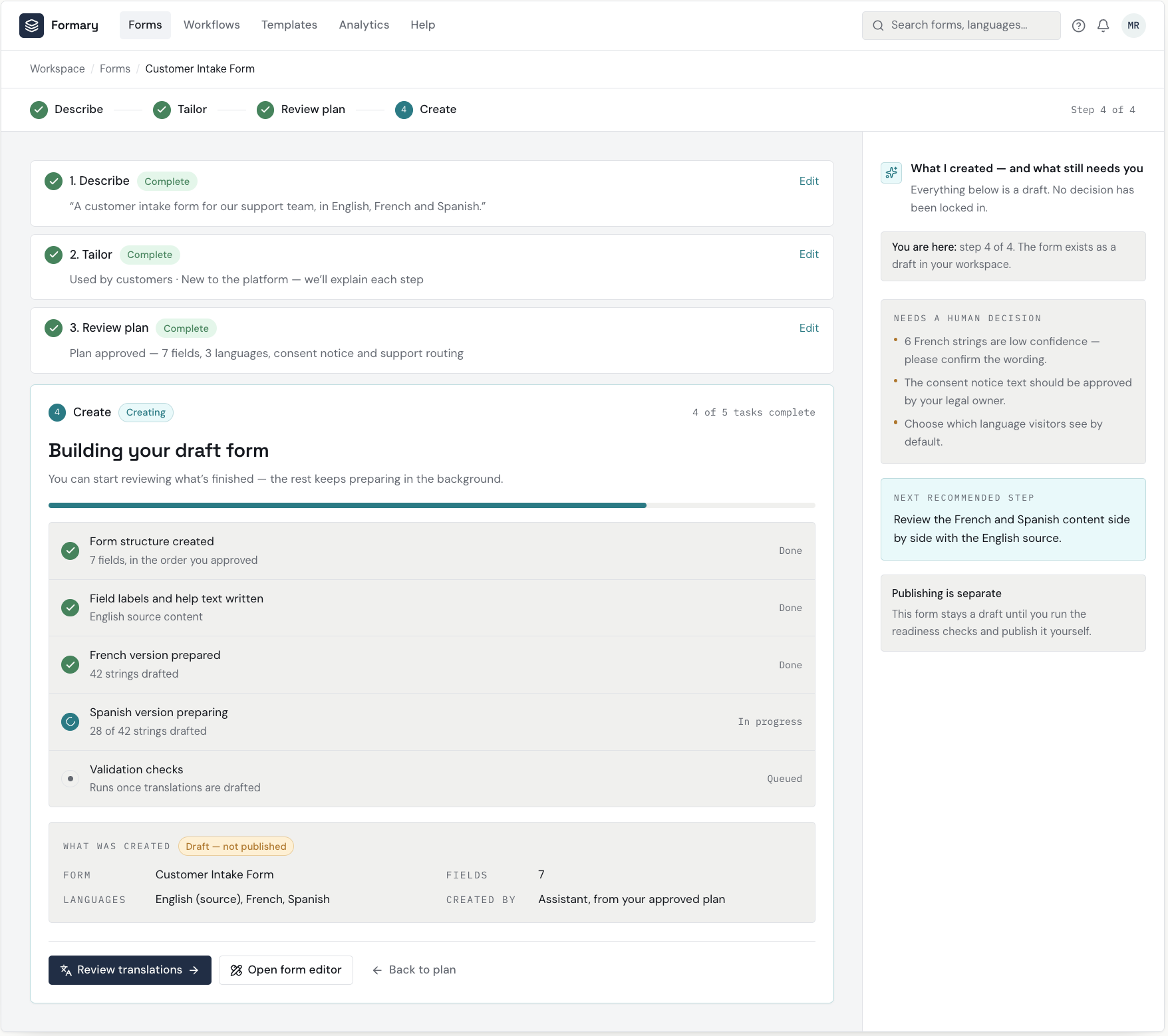This screenshot has width=1168, height=1036.
Task: Edit the Tailor step
Action: pos(809,254)
